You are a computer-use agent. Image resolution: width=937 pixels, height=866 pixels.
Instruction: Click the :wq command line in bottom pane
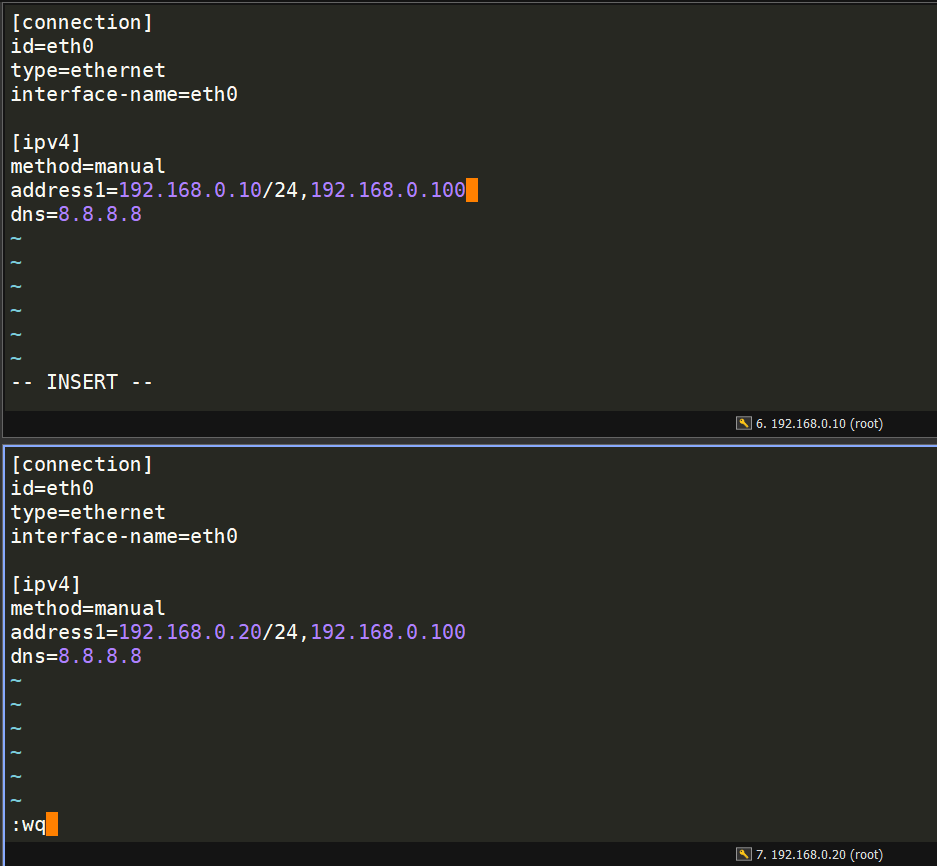tap(29, 825)
